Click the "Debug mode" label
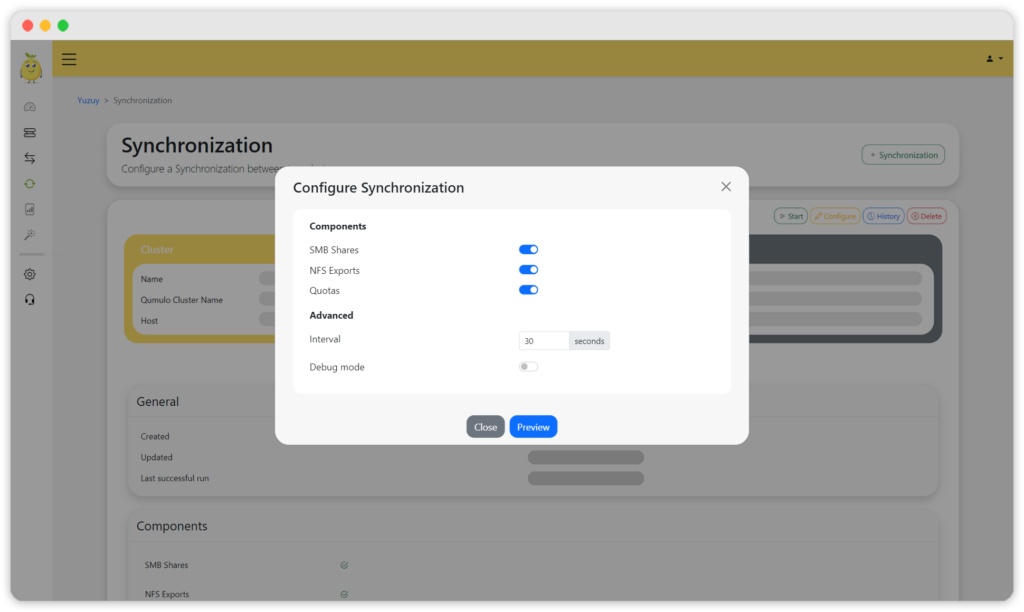 pos(337,367)
